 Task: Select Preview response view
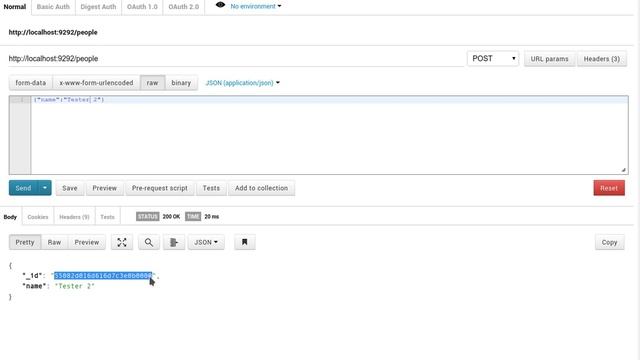click(87, 242)
